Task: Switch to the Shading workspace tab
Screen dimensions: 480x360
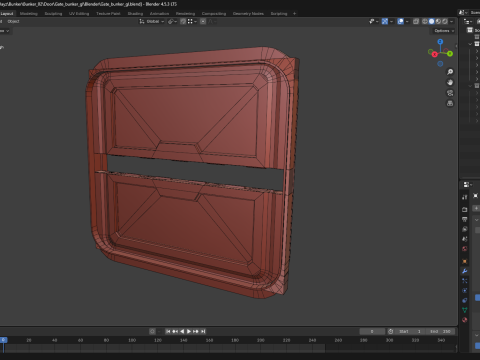Action: (135, 14)
